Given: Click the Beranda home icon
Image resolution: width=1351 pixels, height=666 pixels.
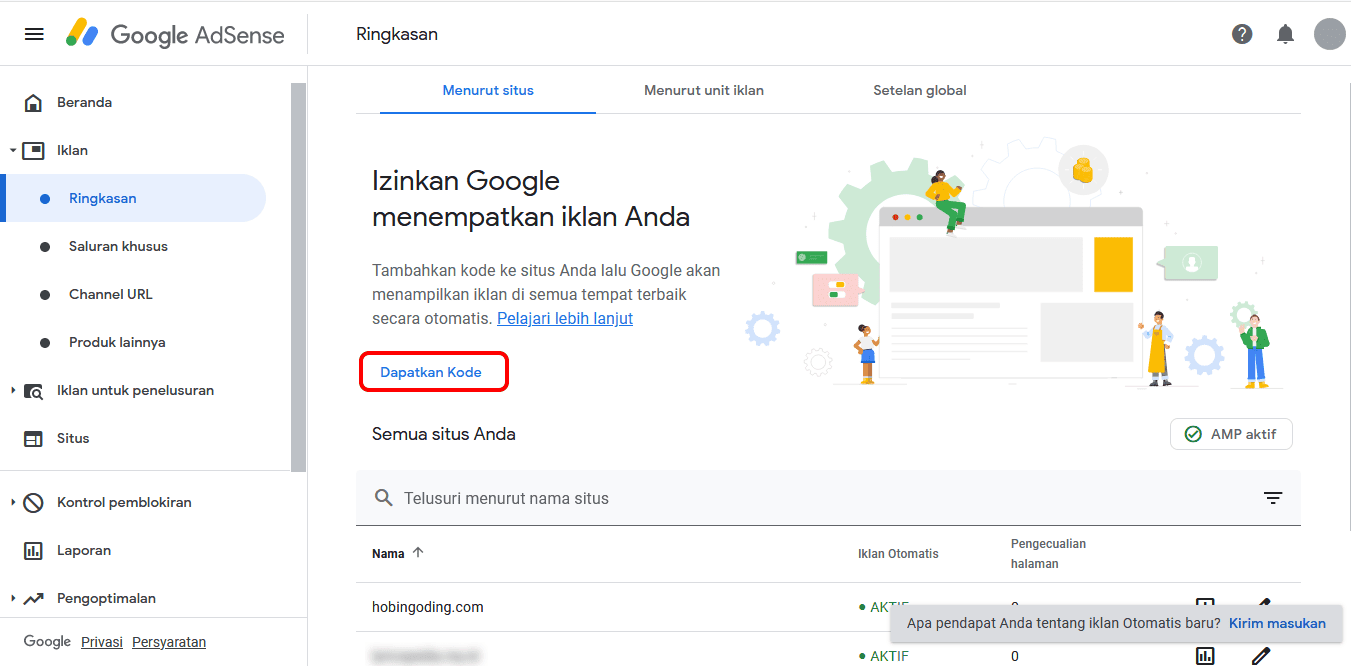Looking at the screenshot, I should click(33, 102).
